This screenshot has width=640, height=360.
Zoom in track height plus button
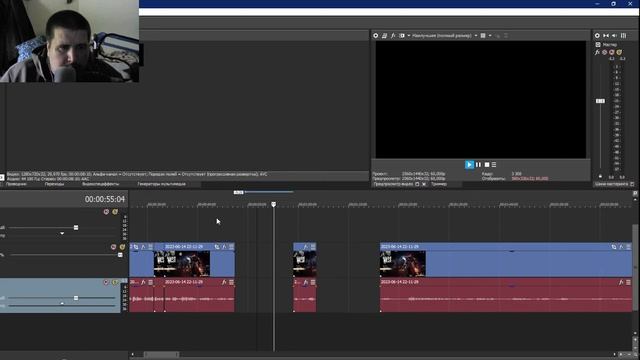pyautogui.click(x=635, y=339)
